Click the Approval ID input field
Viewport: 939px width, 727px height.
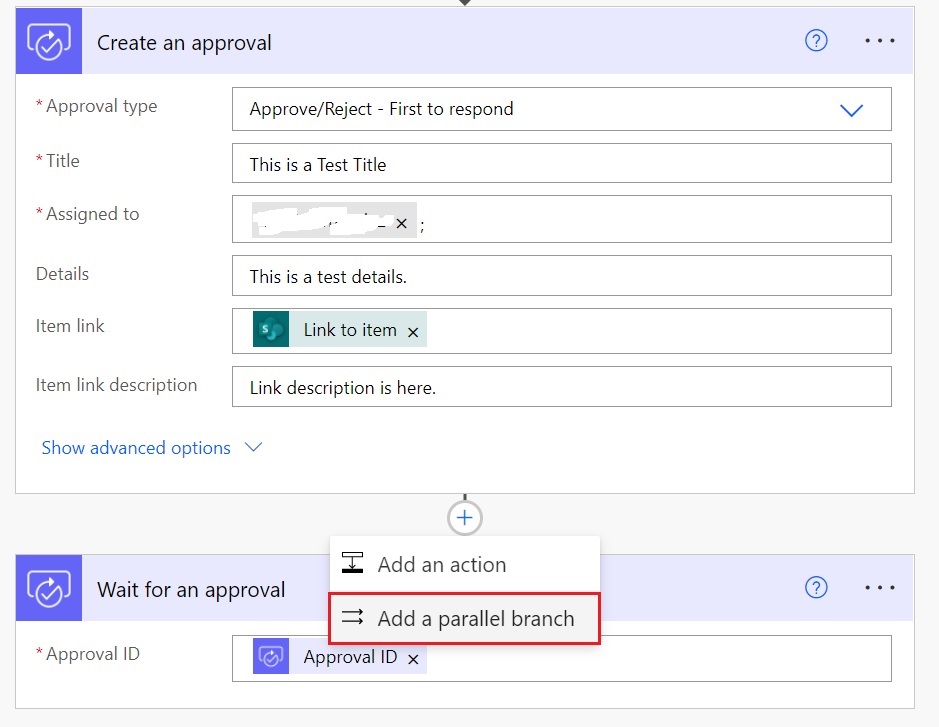650,658
